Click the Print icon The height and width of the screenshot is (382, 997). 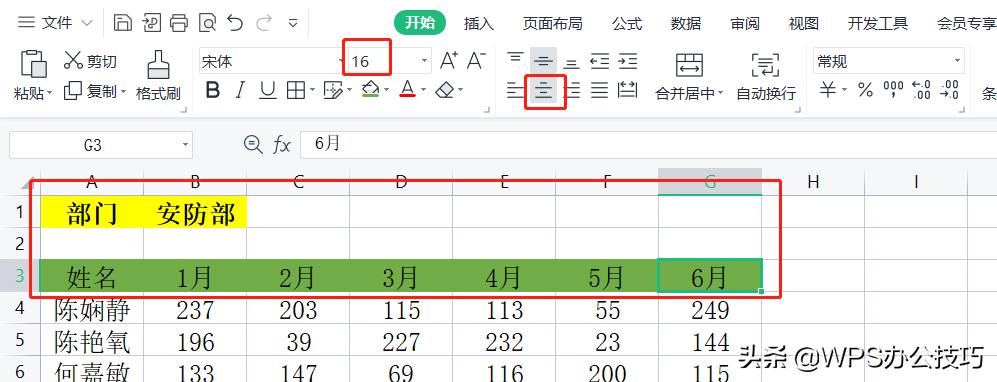pyautogui.click(x=179, y=24)
